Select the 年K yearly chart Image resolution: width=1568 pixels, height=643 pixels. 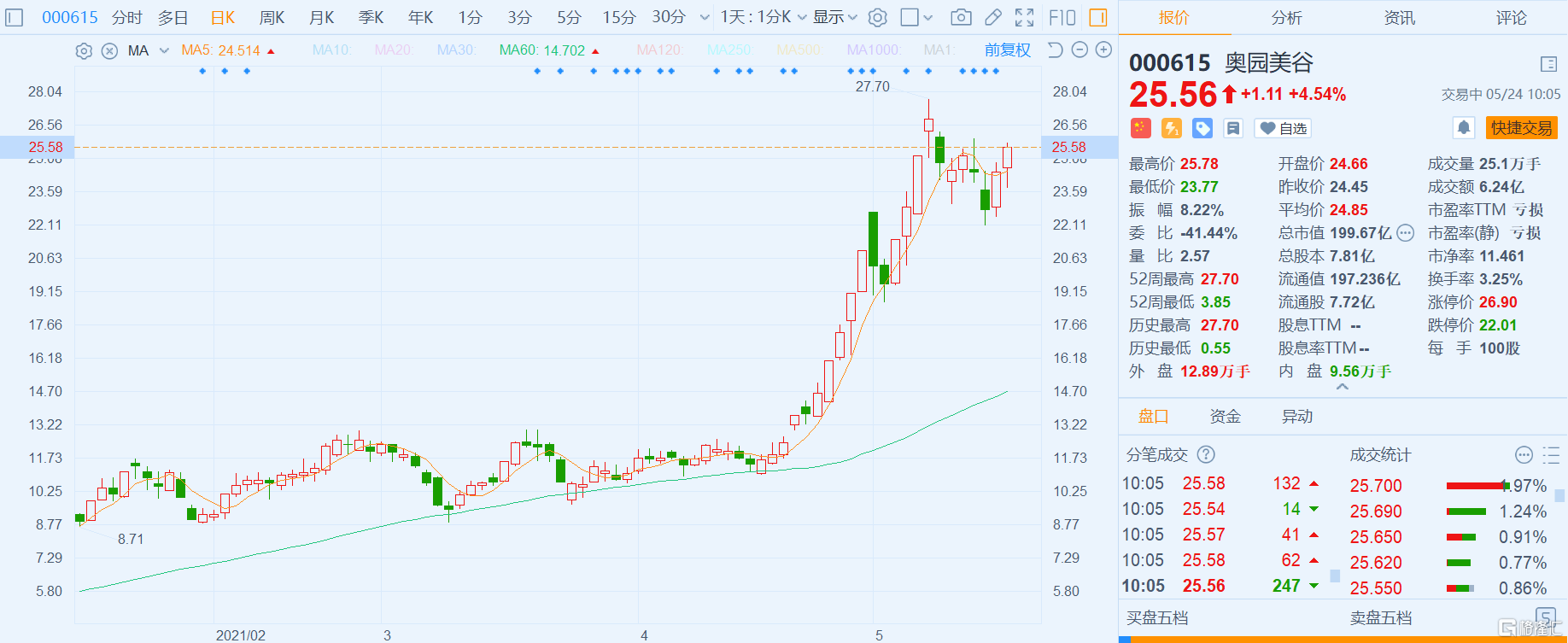pyautogui.click(x=420, y=17)
